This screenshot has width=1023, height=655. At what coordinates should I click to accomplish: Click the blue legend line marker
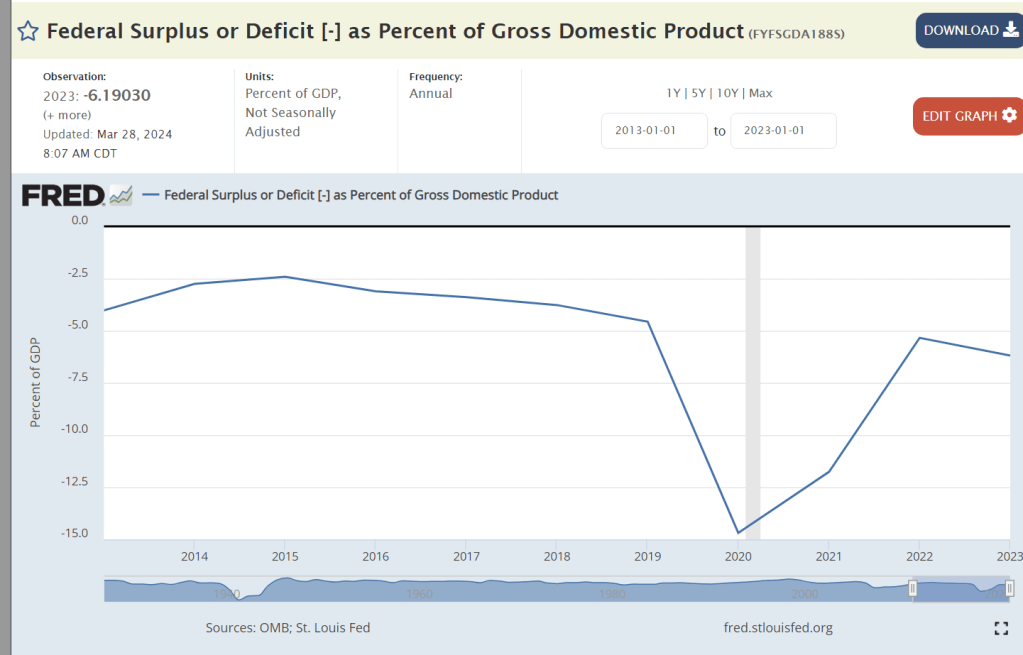click(151, 195)
